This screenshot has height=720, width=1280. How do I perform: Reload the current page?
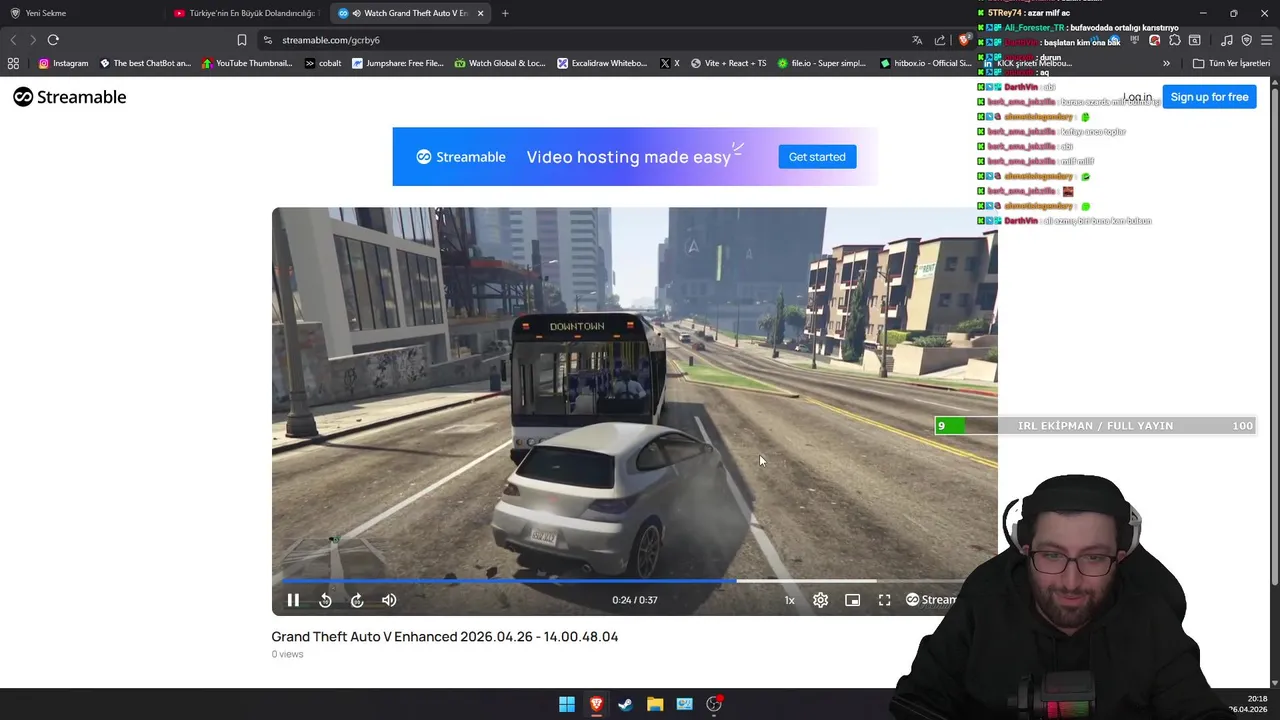tap(53, 40)
